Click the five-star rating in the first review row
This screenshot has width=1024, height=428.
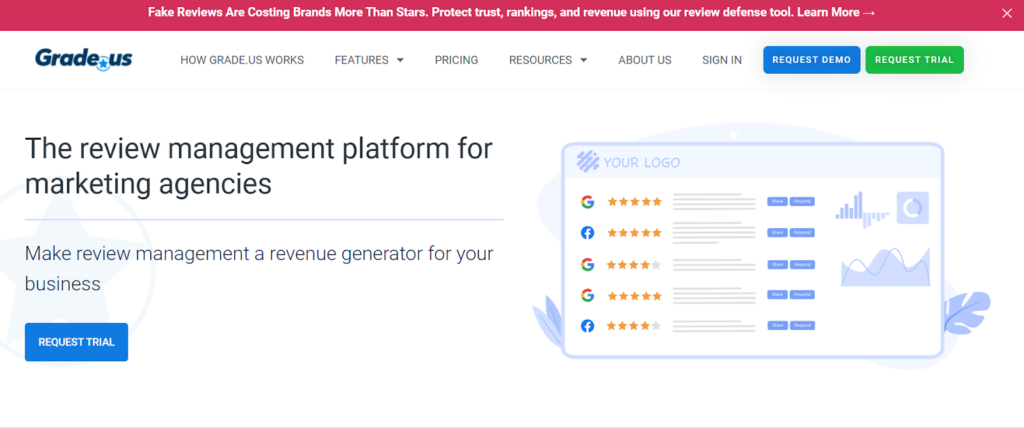click(x=634, y=202)
